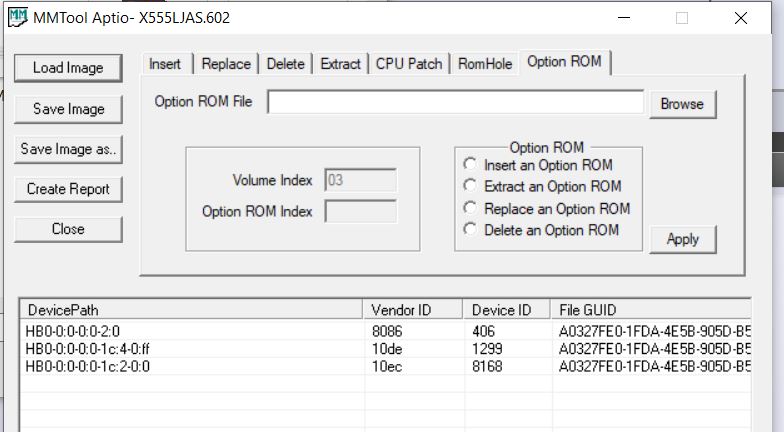The width and height of the screenshot is (784, 432).
Task: Click the DevicePath column header
Action: tap(190, 310)
